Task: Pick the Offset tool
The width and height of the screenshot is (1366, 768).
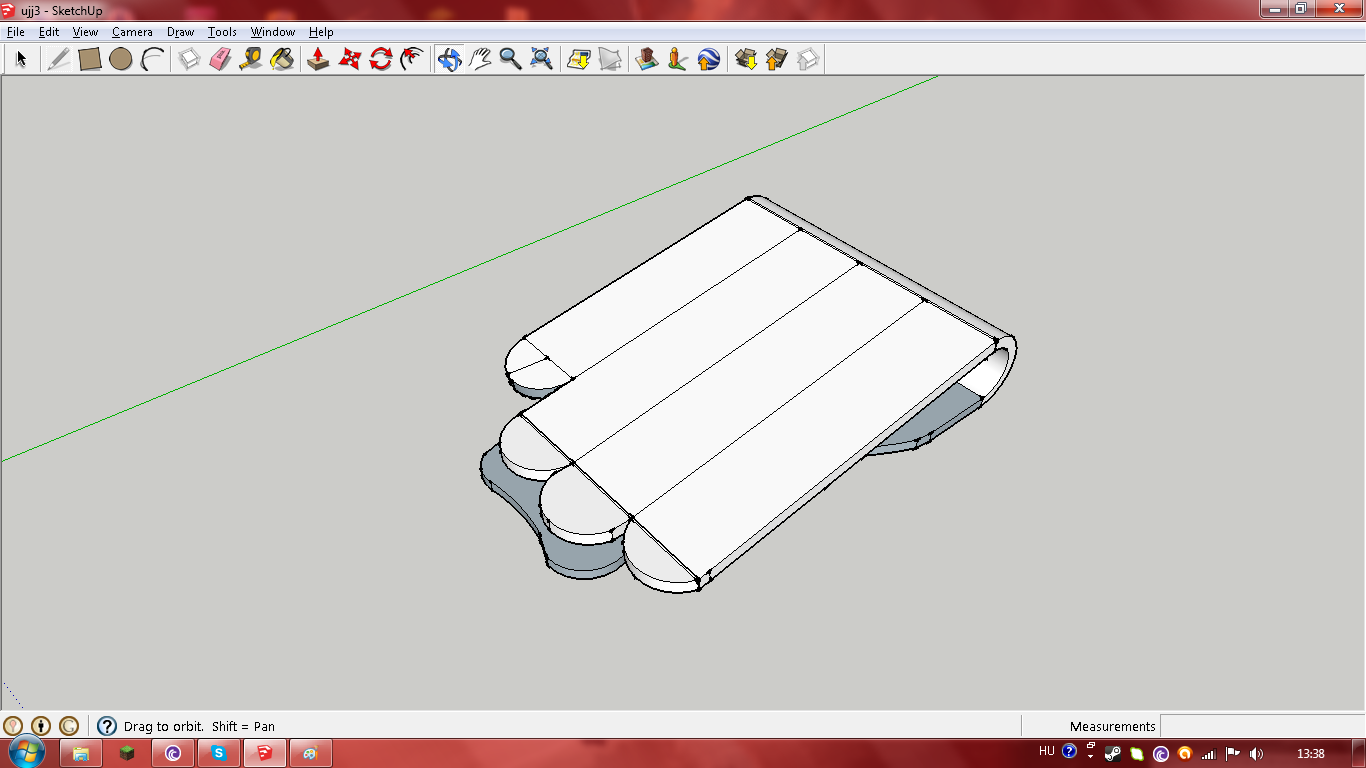Action: pos(411,59)
